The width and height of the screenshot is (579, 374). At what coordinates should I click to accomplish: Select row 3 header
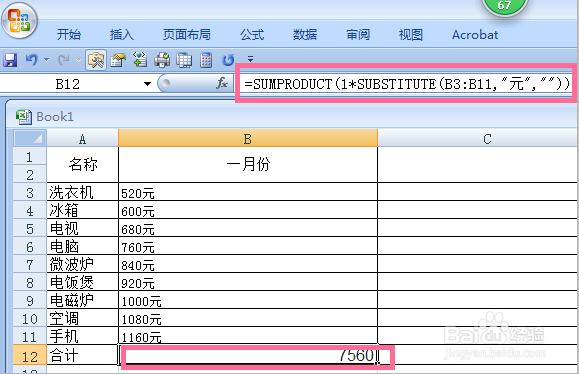click(x=30, y=192)
